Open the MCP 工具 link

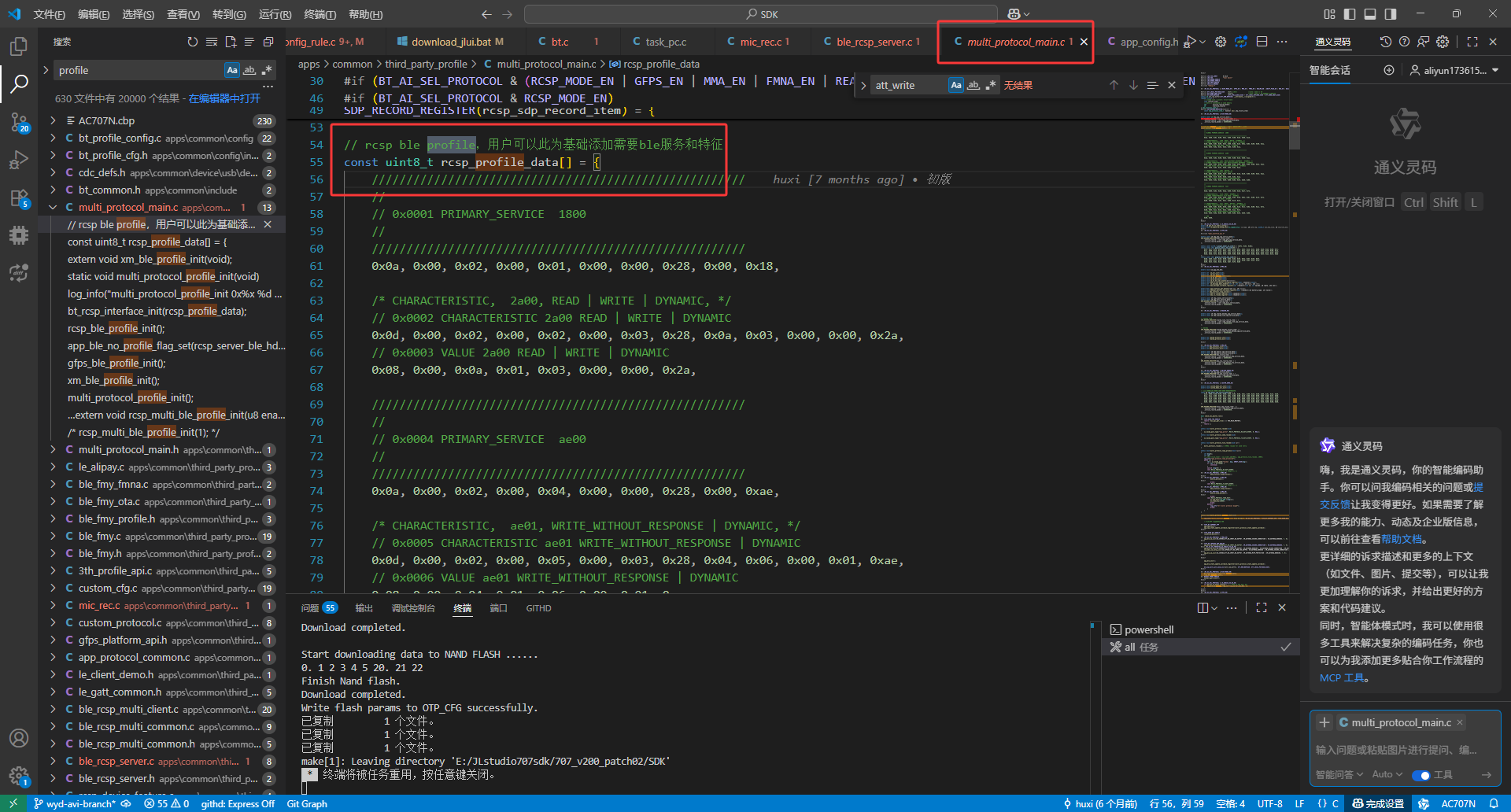tap(1343, 677)
